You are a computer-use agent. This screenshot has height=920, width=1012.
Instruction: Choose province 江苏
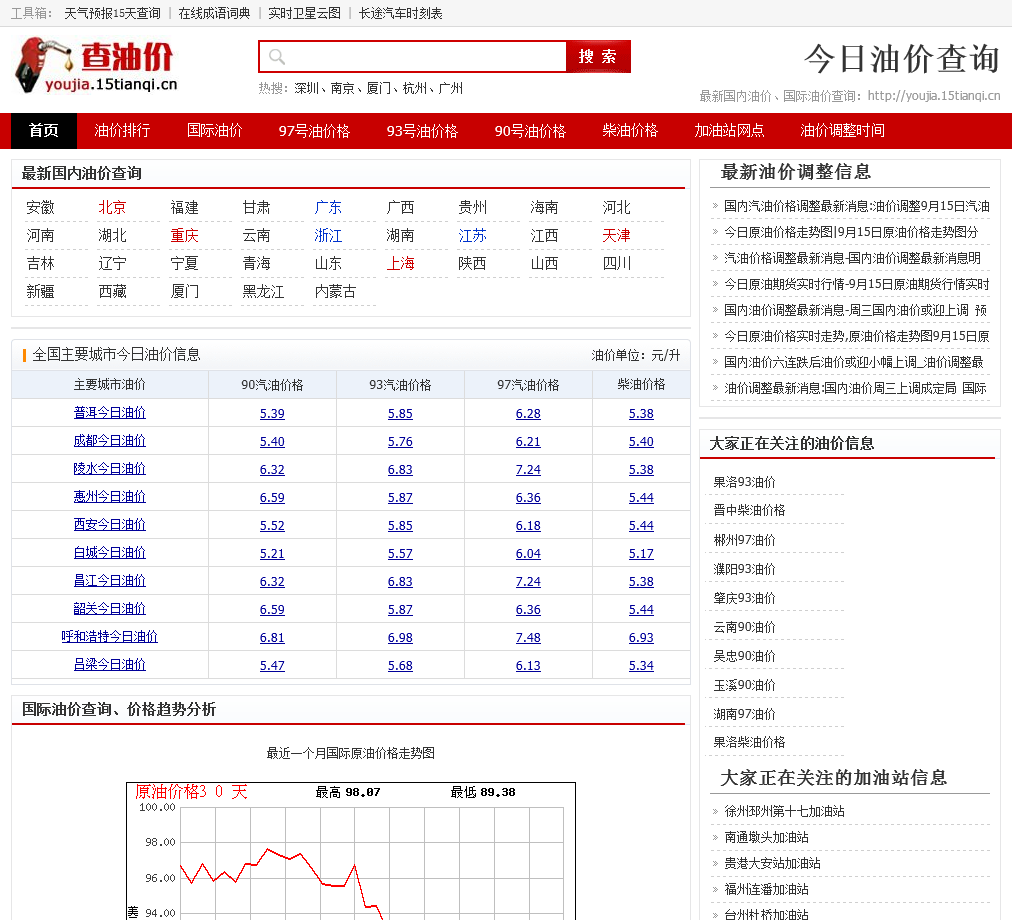point(472,236)
